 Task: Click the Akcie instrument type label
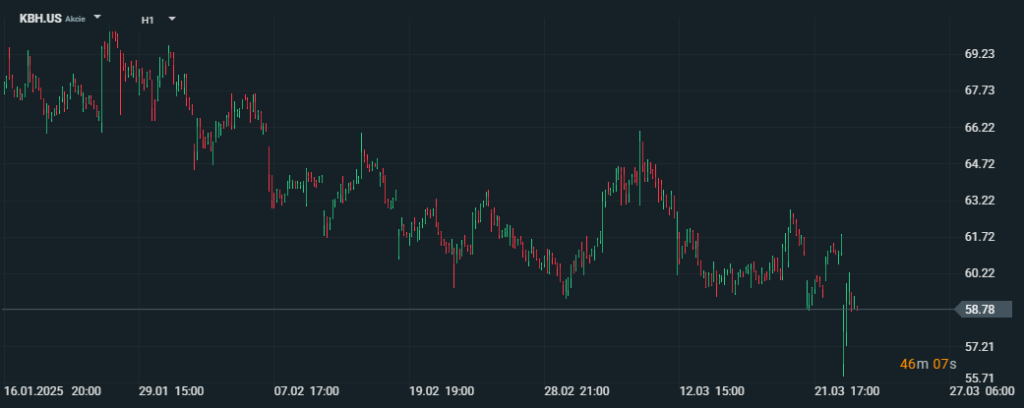coord(75,19)
